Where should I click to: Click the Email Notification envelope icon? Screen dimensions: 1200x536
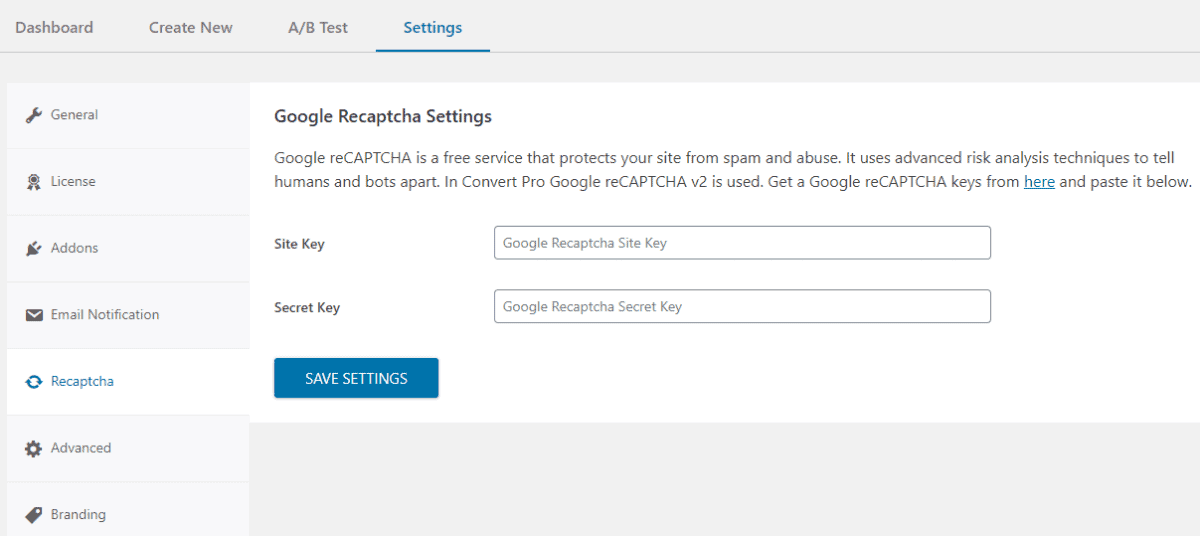pos(33,315)
